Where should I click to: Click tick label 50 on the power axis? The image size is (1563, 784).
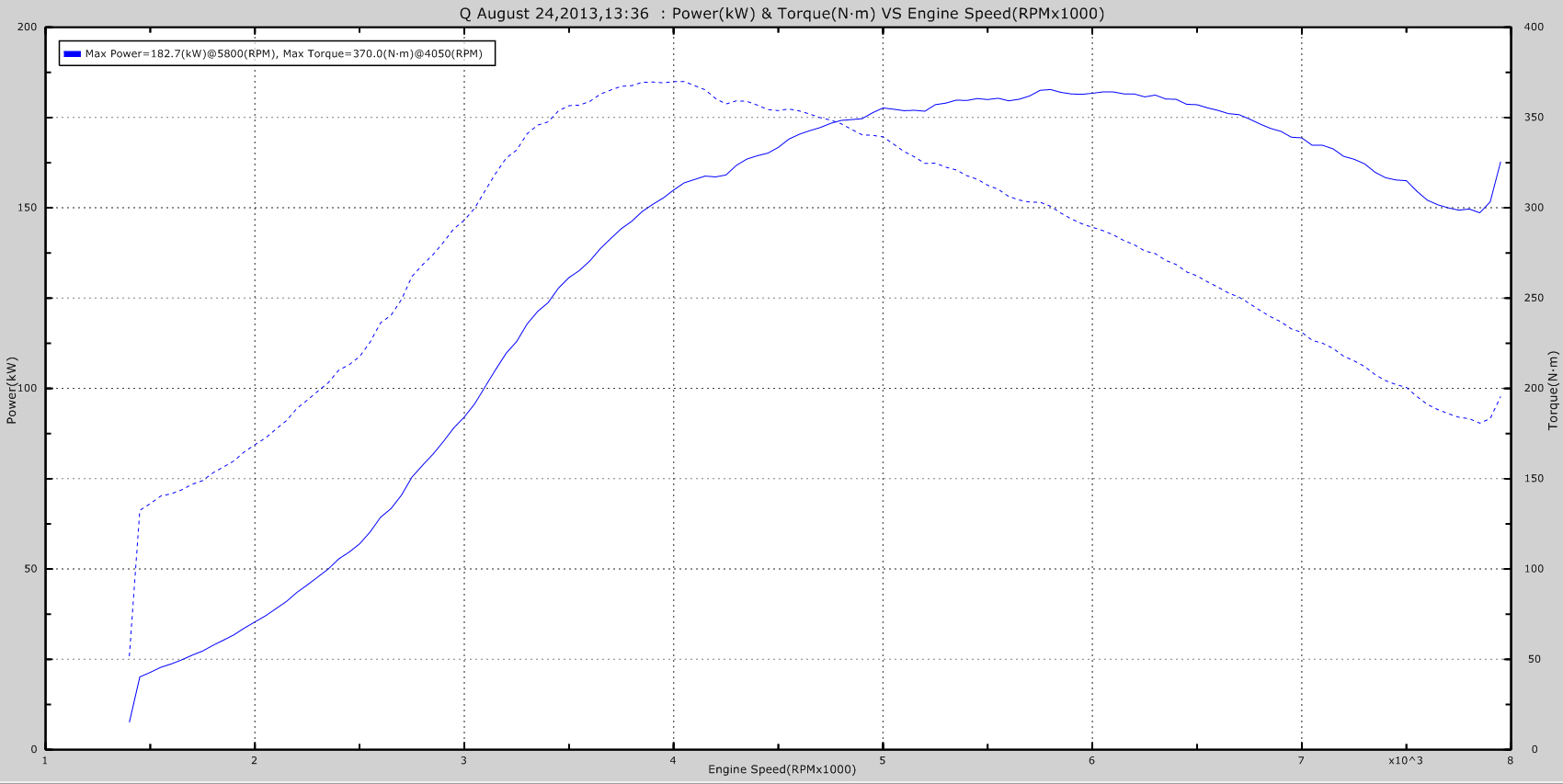tap(31, 569)
